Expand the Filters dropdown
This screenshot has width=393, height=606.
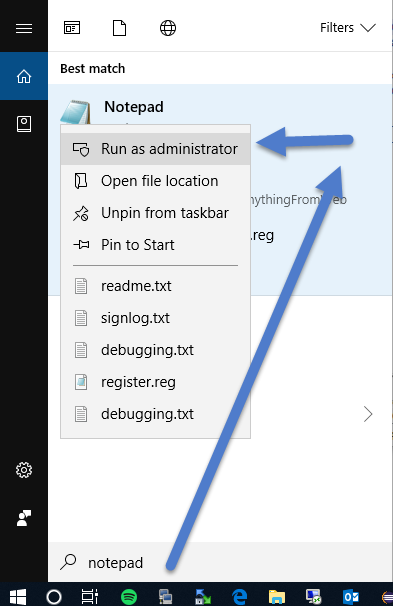coord(347,28)
